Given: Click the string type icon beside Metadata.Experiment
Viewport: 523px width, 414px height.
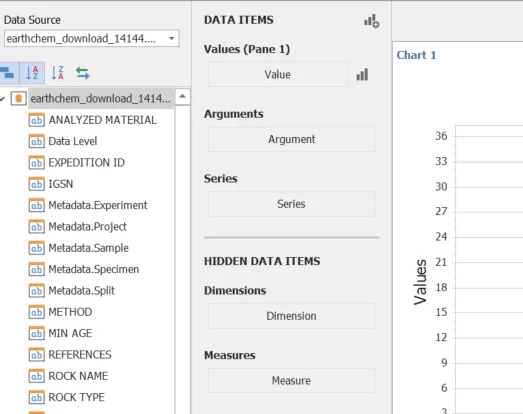Looking at the screenshot, I should (x=36, y=205).
